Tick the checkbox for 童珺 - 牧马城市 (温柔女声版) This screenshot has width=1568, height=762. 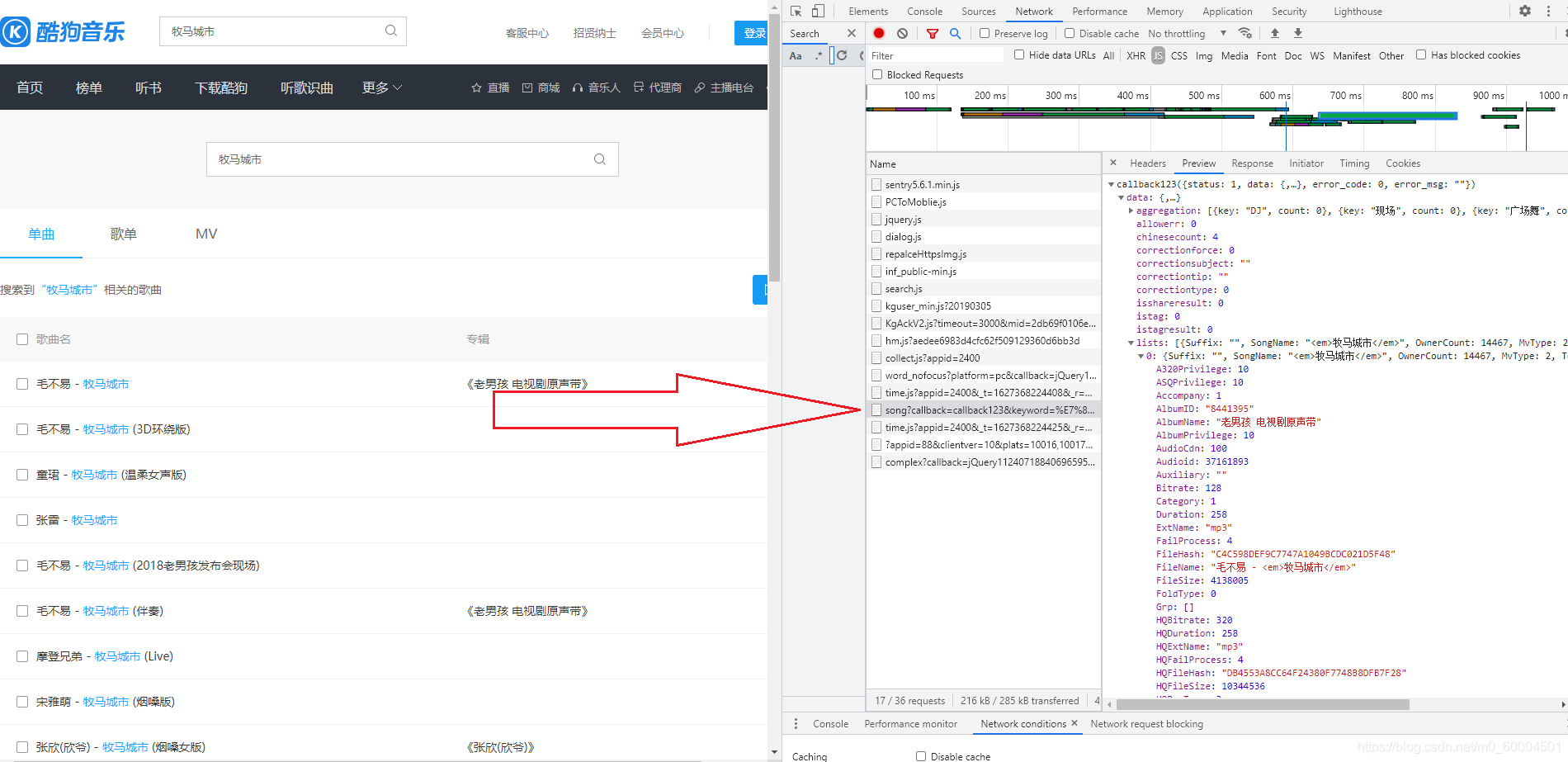22,475
